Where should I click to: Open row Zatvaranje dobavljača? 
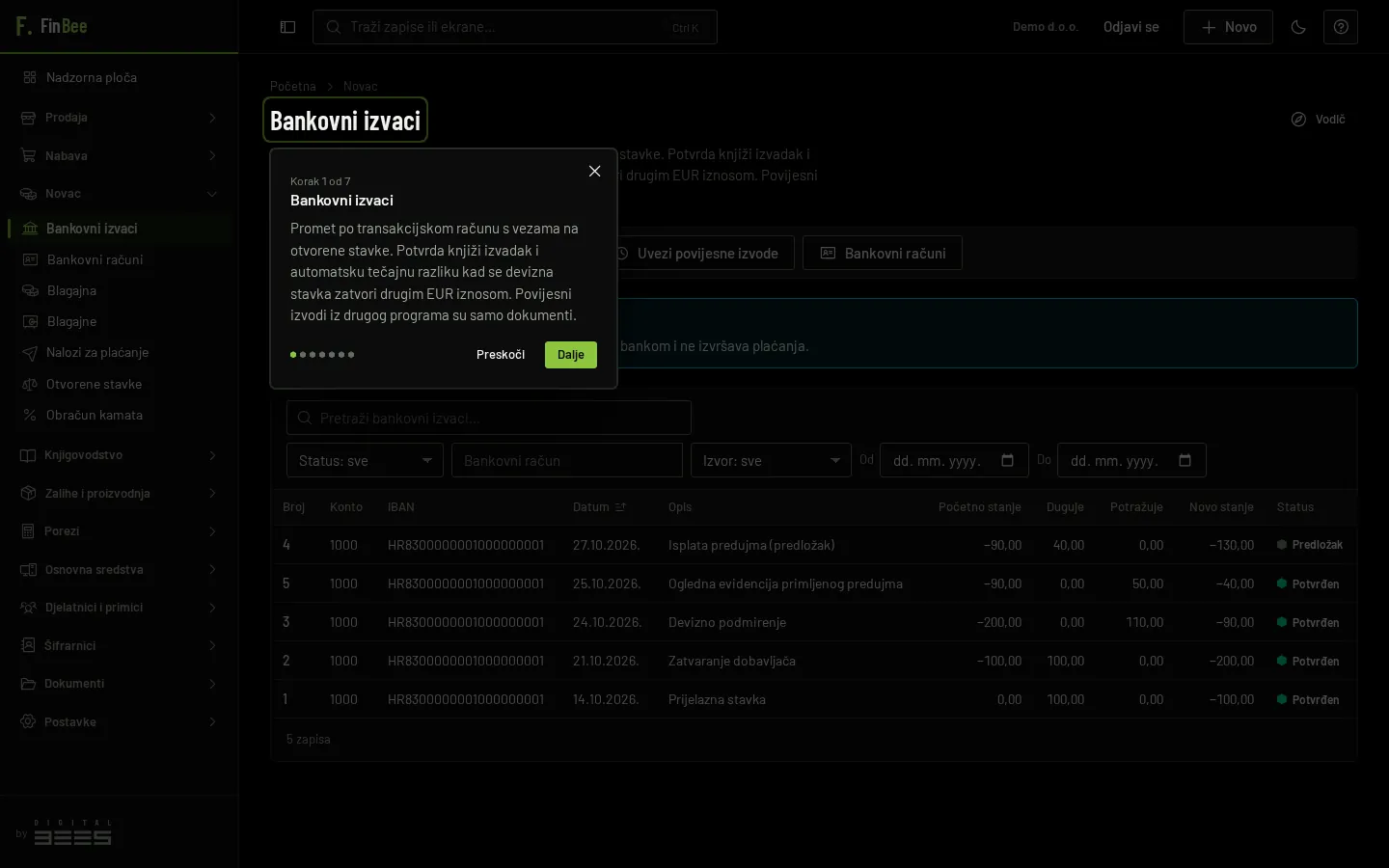(x=814, y=661)
